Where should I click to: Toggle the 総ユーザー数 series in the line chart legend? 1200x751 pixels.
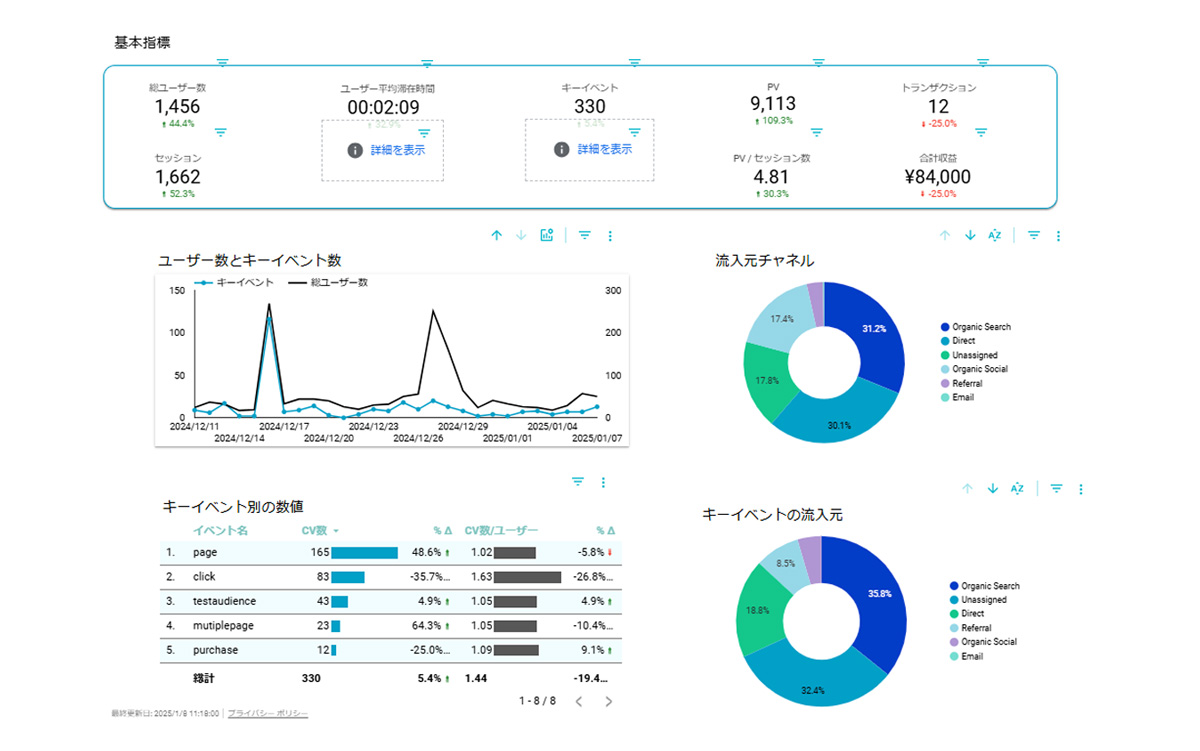pyautogui.click(x=328, y=283)
